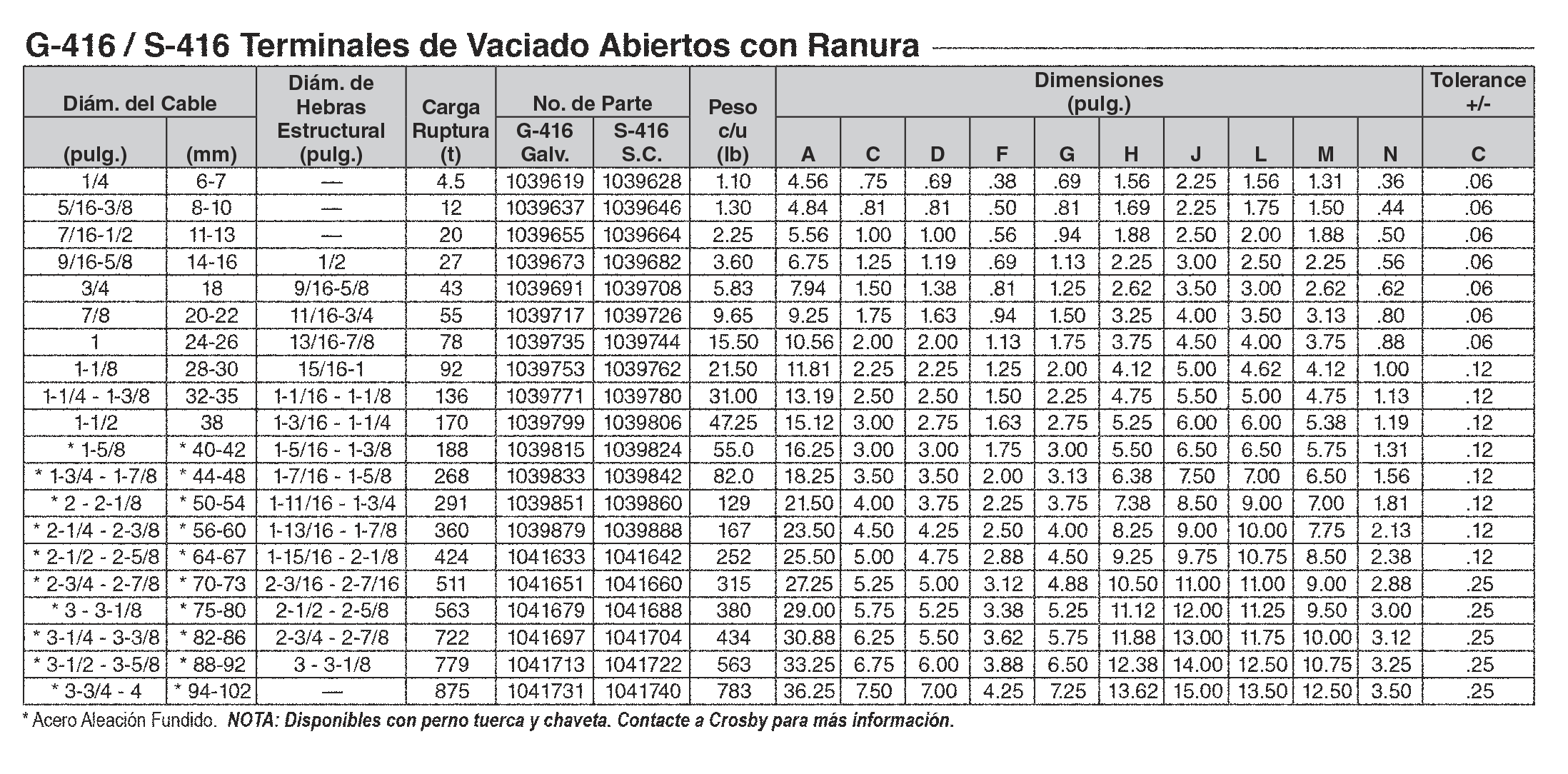Select cable size '* 3-3/4 - 4'
The height and width of the screenshot is (774, 1568).
tap(96, 692)
